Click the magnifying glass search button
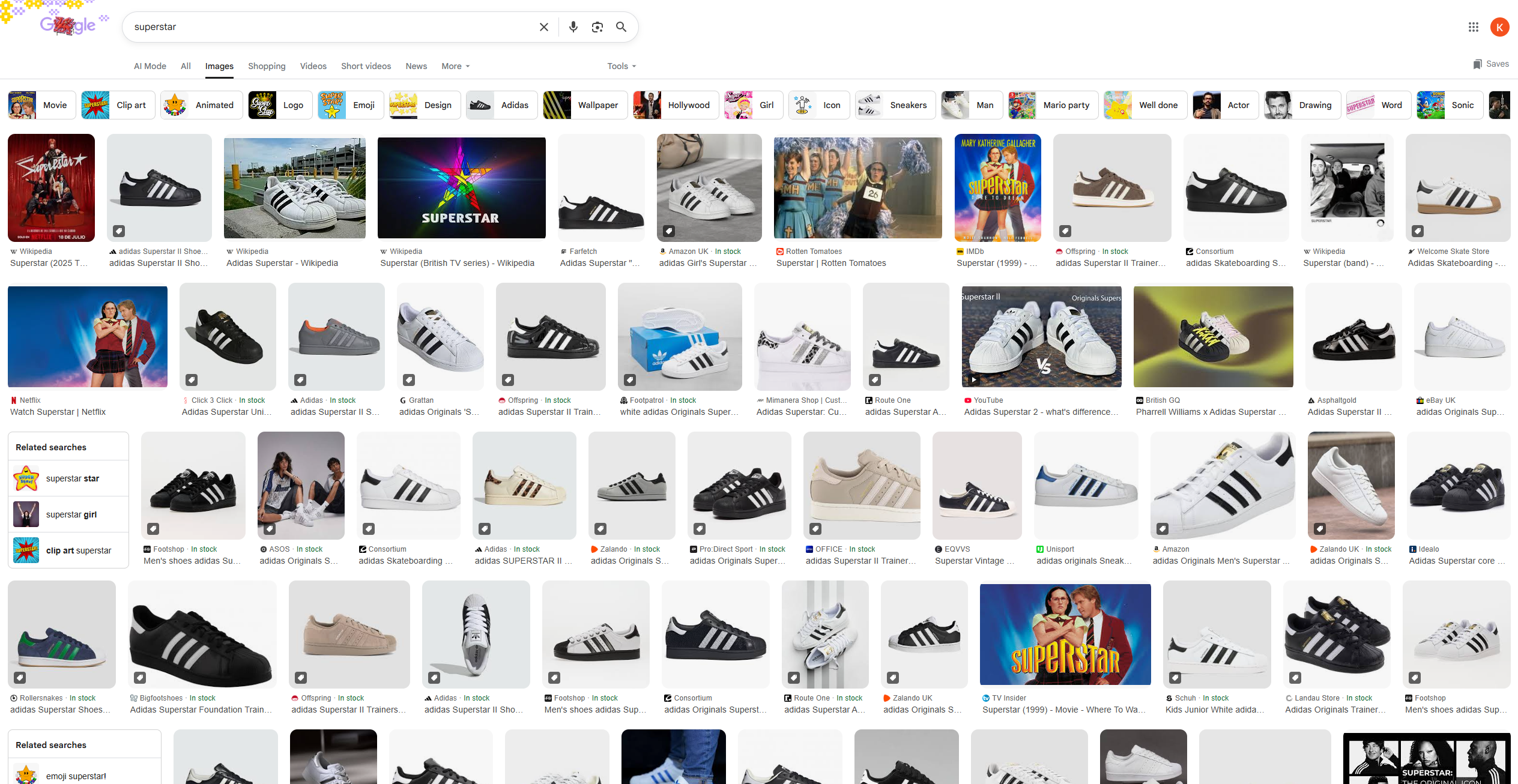The height and width of the screenshot is (784, 1518). (621, 27)
